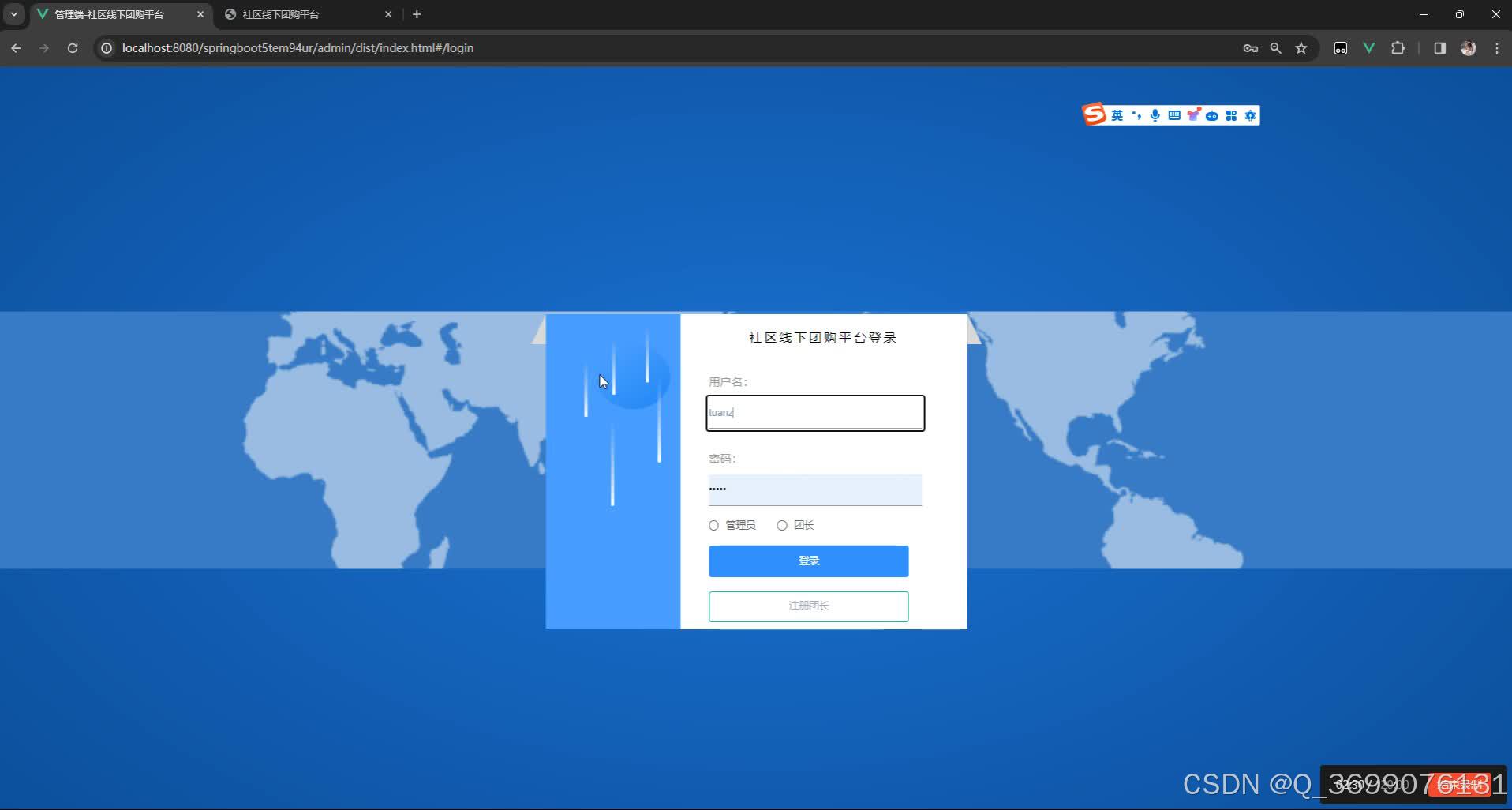The image size is (1512, 810).
Task: Switch to the 社区线下团购平台 tab
Action: pyautogui.click(x=280, y=13)
